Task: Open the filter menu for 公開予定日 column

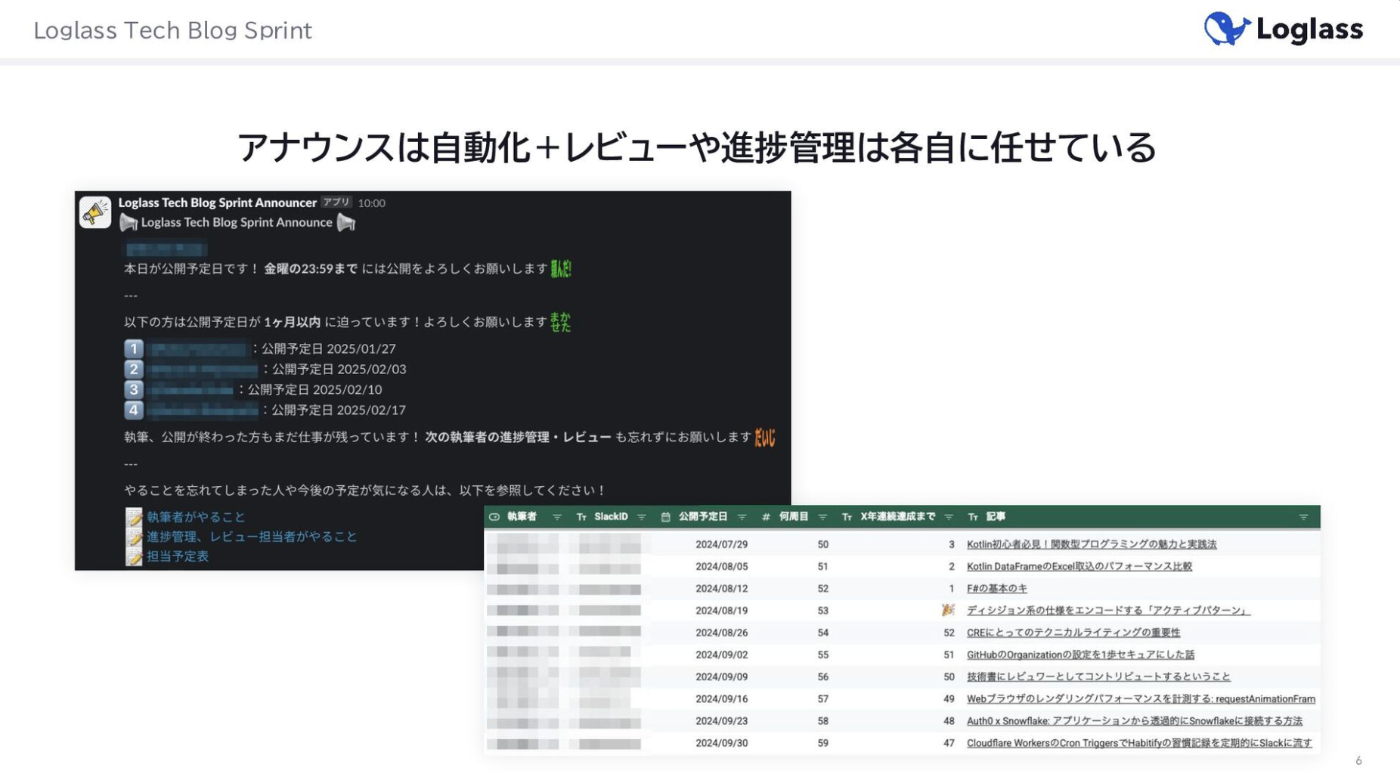Action: (x=741, y=517)
